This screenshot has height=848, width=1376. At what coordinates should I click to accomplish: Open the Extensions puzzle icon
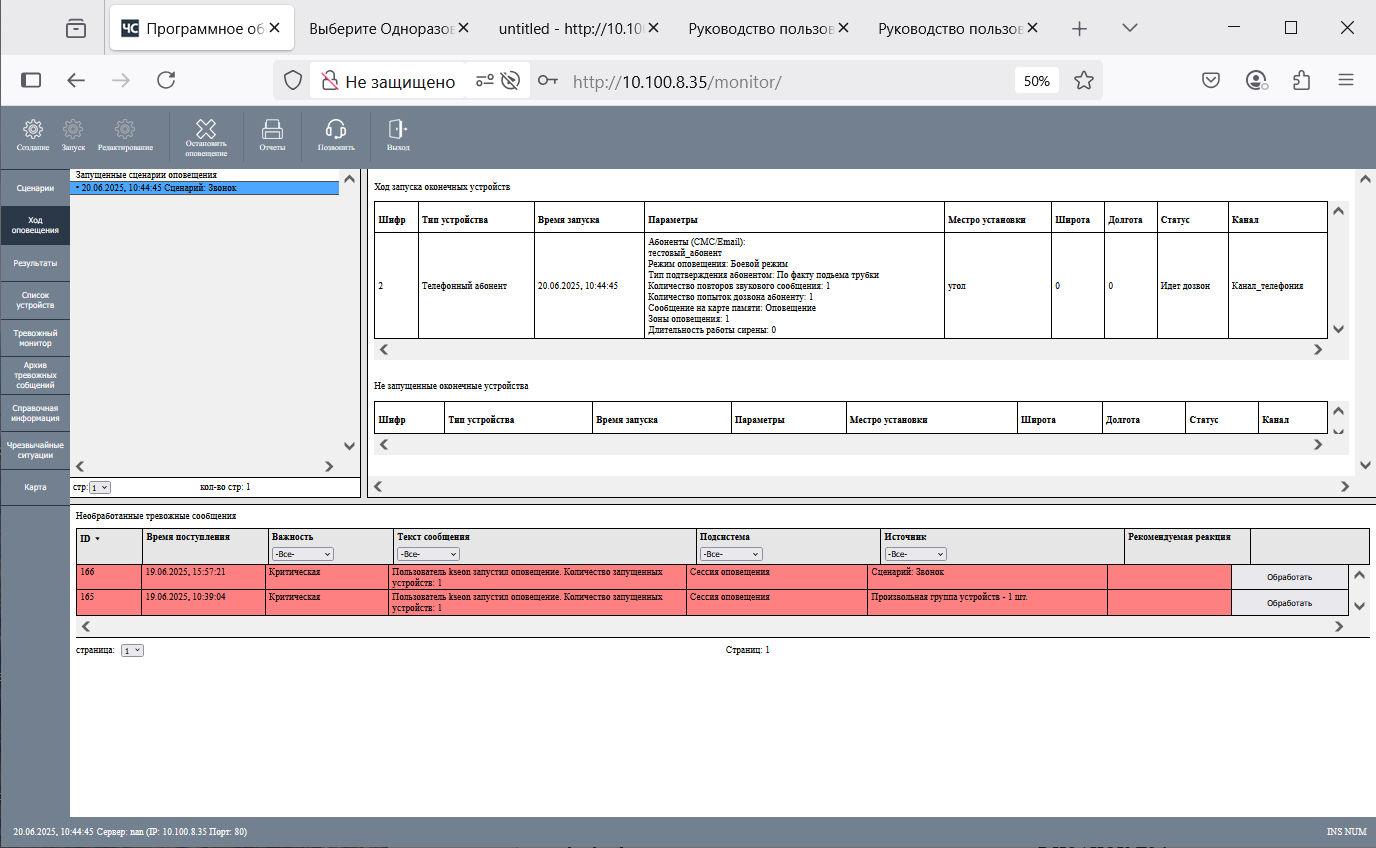[x=1302, y=81]
